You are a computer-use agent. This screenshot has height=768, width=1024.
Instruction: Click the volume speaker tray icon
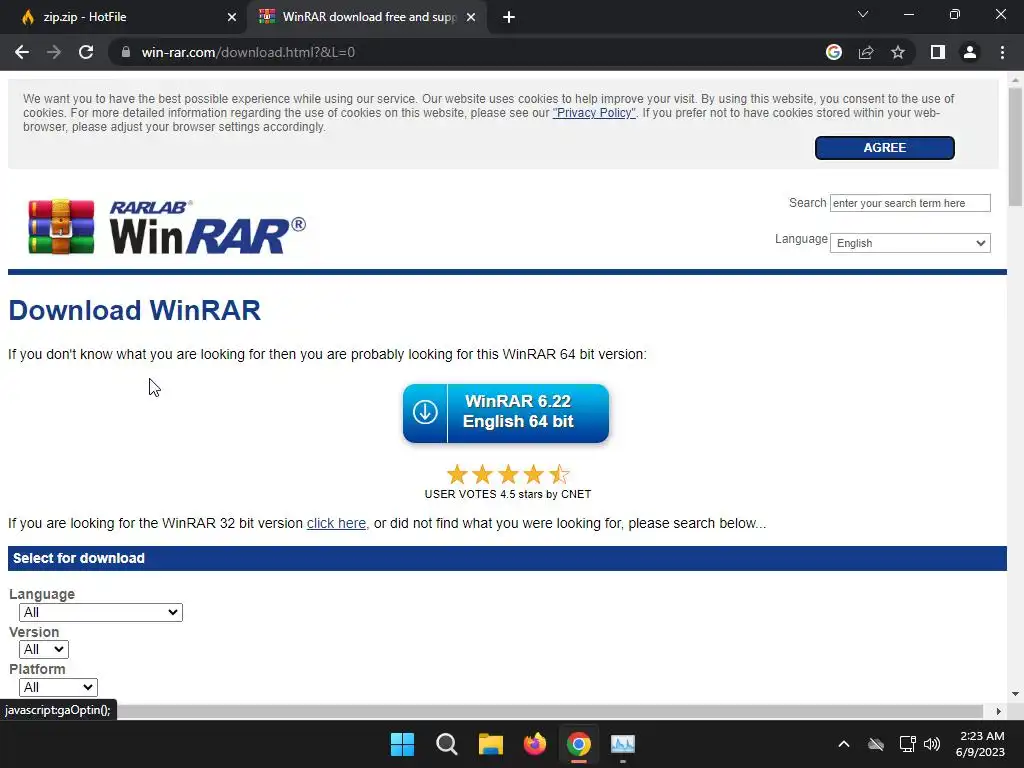click(932, 744)
